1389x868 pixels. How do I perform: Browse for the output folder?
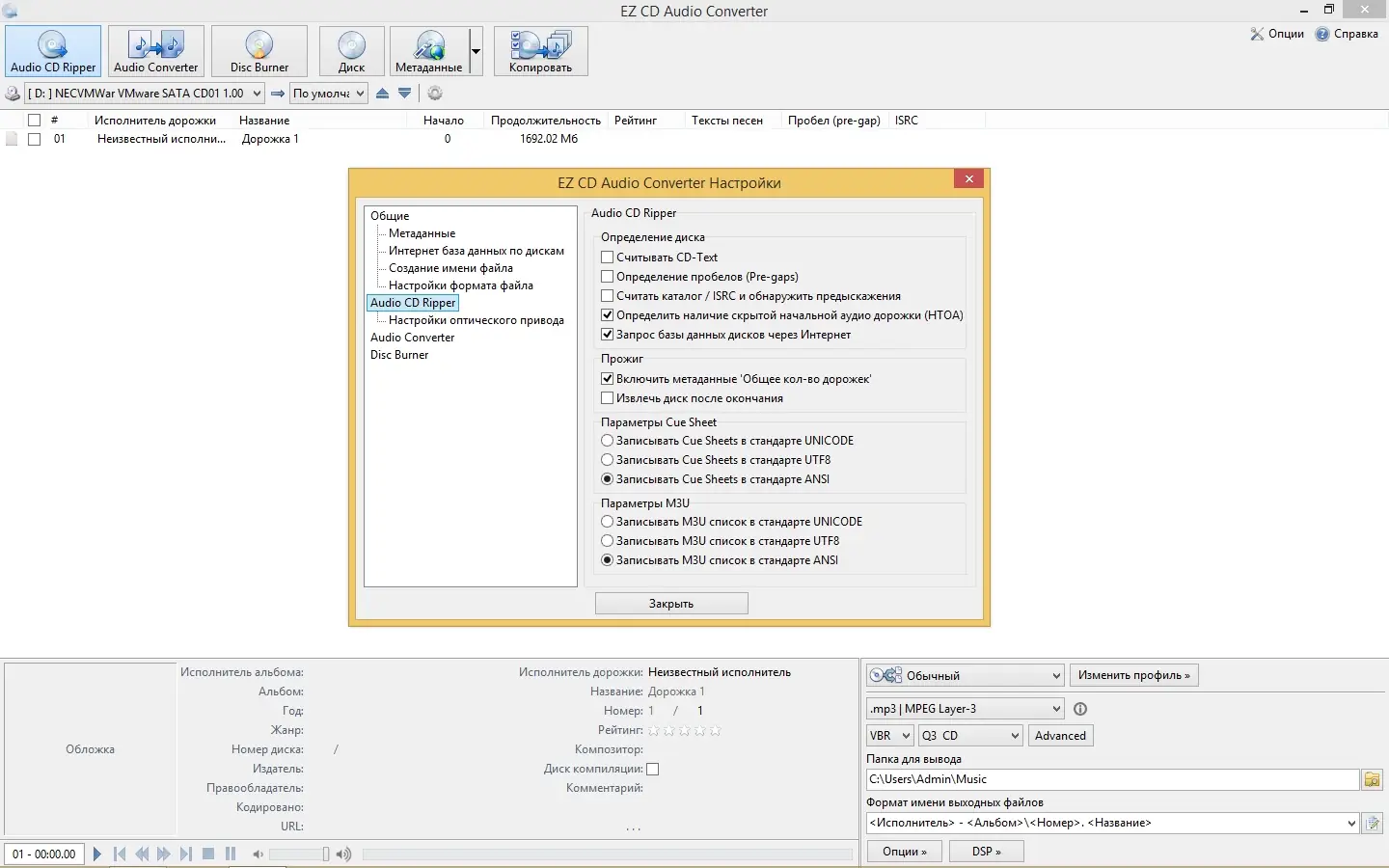click(1372, 779)
